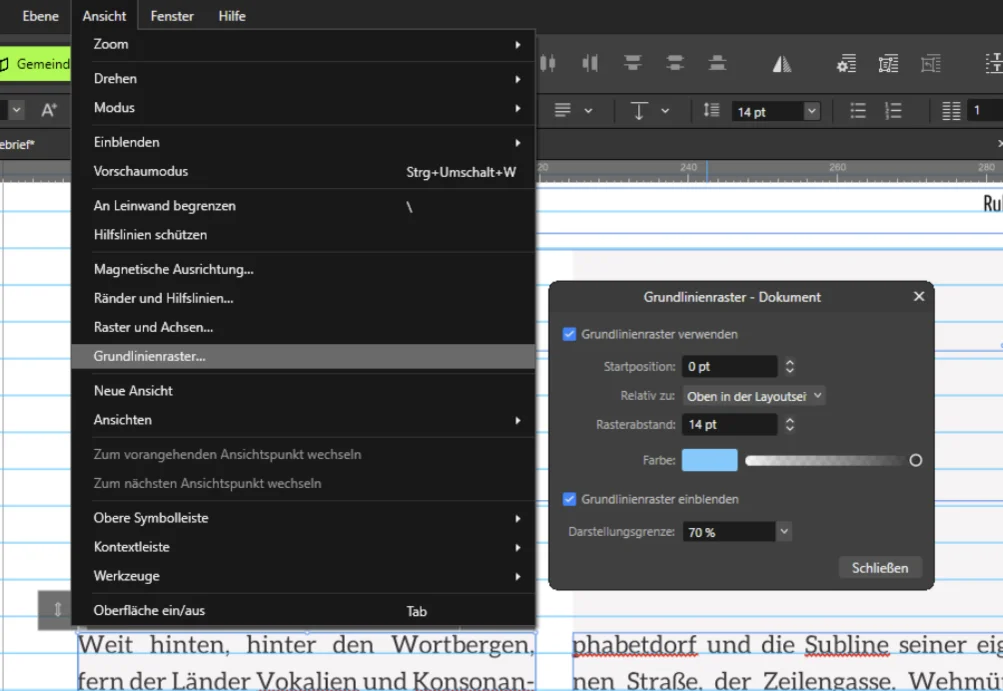Open the Hilfe menu
This screenshot has height=691, width=1003.
pos(232,16)
